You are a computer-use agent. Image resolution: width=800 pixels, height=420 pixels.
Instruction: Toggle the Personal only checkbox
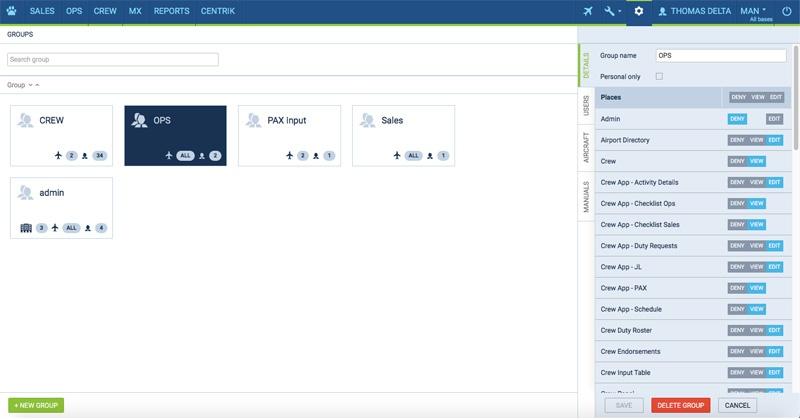(658, 76)
